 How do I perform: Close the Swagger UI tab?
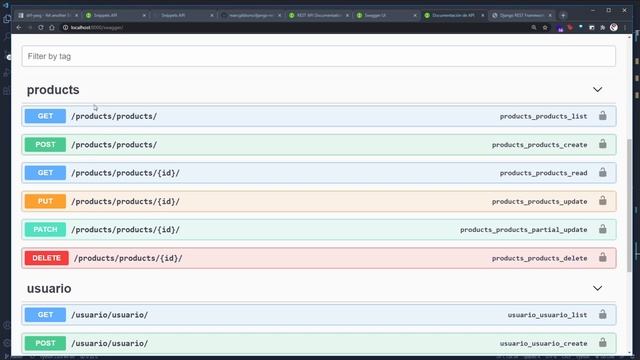pyautogui.click(x=415, y=16)
